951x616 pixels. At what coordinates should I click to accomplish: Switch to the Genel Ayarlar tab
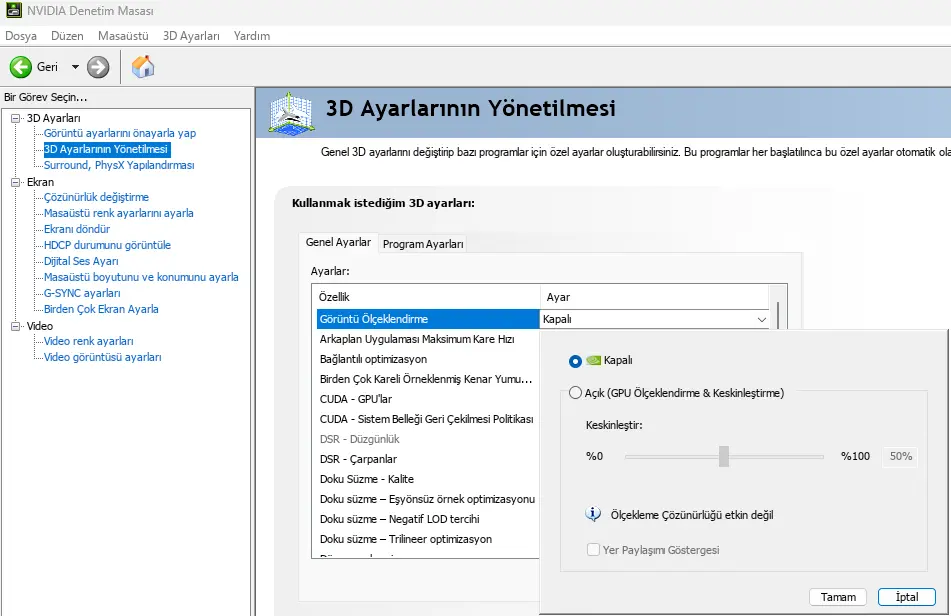click(x=338, y=242)
